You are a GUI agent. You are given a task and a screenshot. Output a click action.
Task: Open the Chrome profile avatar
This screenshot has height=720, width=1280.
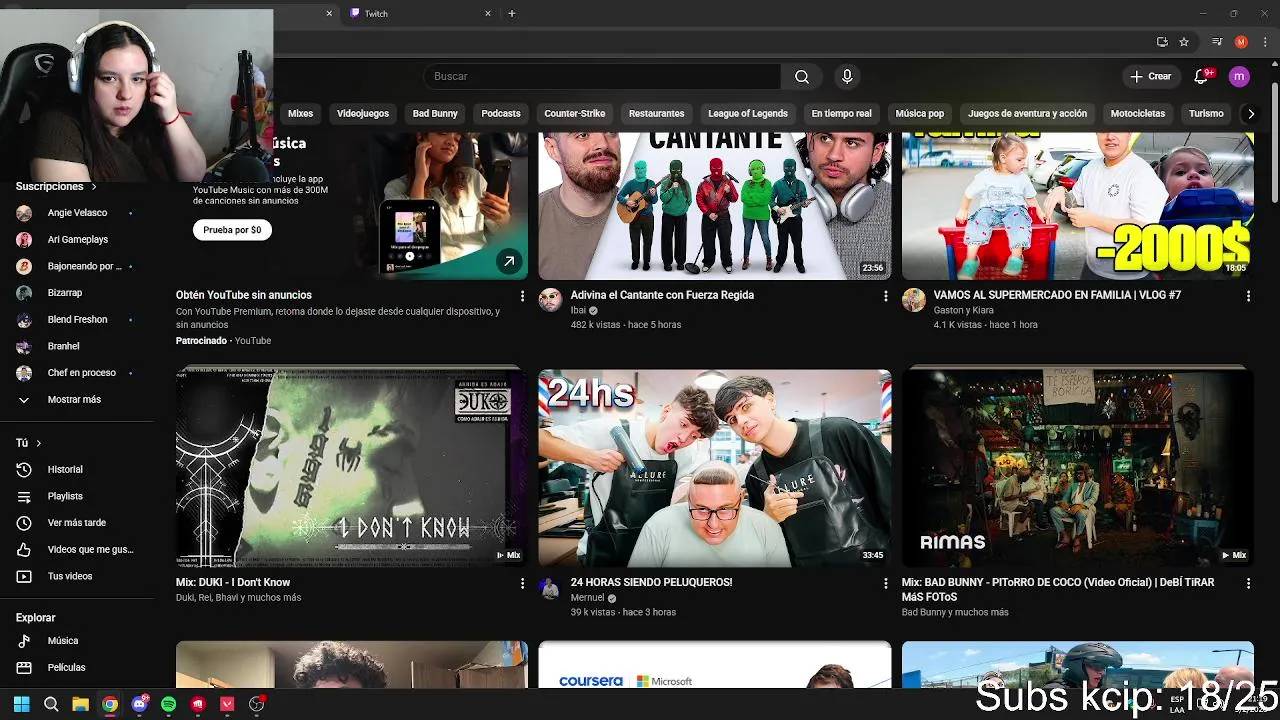click(1241, 42)
